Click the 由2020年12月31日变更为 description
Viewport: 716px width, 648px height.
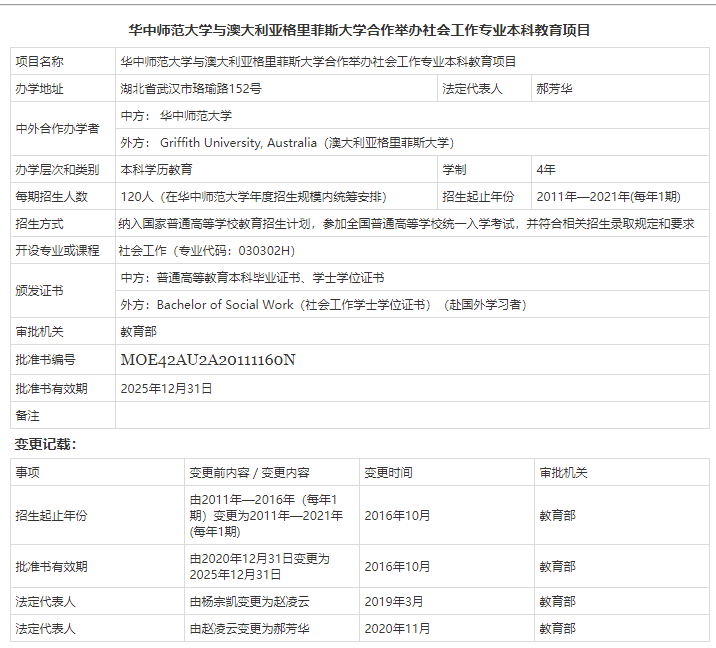click(x=259, y=566)
